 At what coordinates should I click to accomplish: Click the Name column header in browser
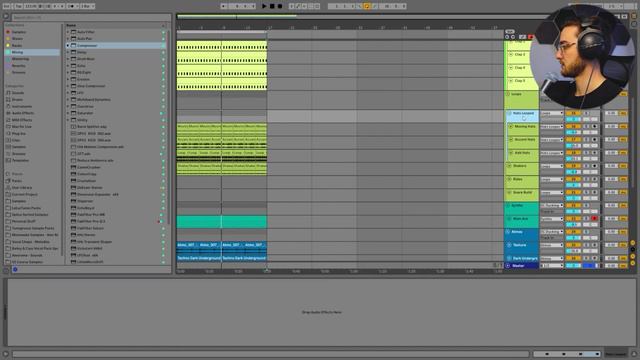tap(71, 25)
